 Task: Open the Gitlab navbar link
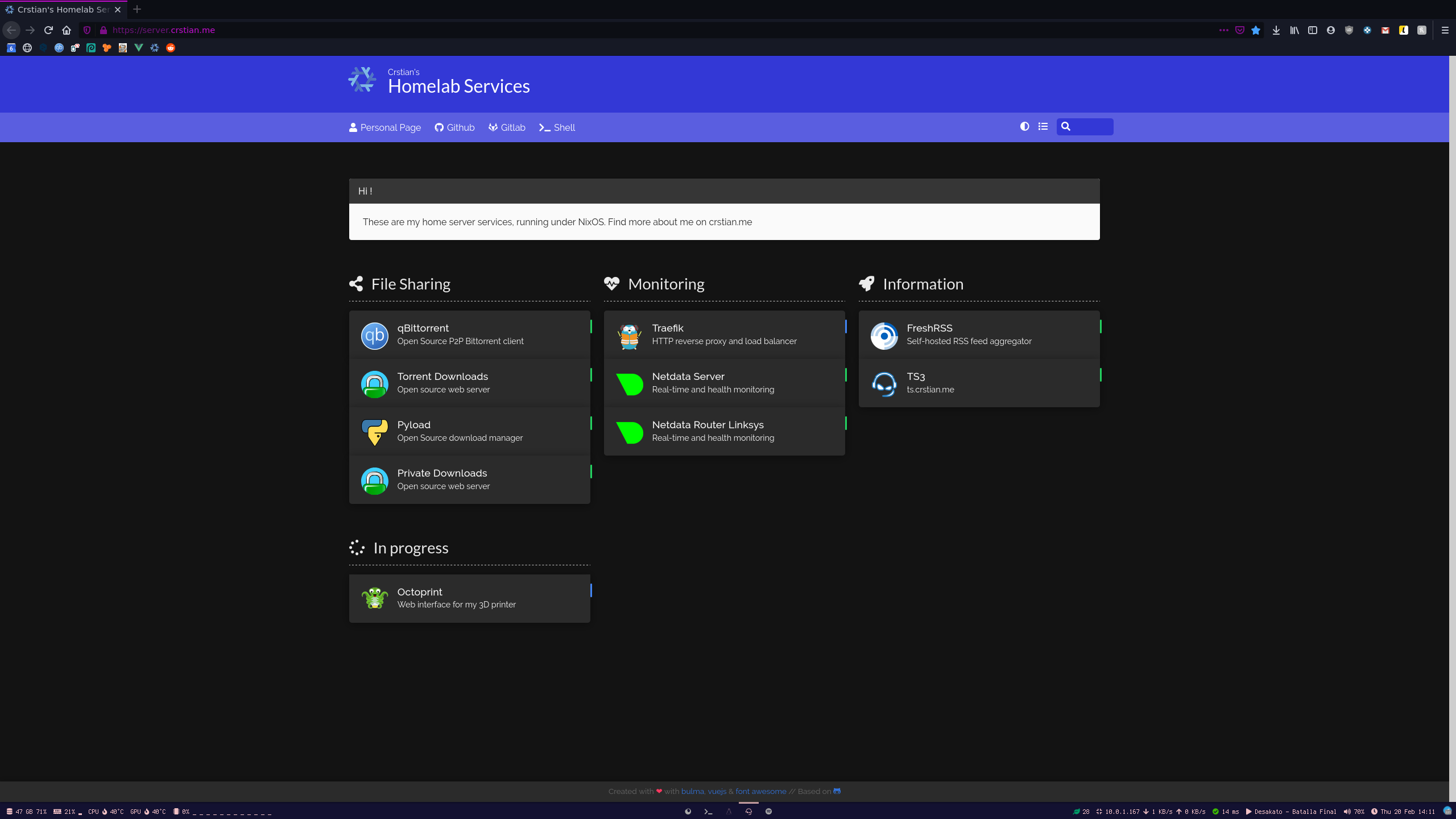[507, 127]
